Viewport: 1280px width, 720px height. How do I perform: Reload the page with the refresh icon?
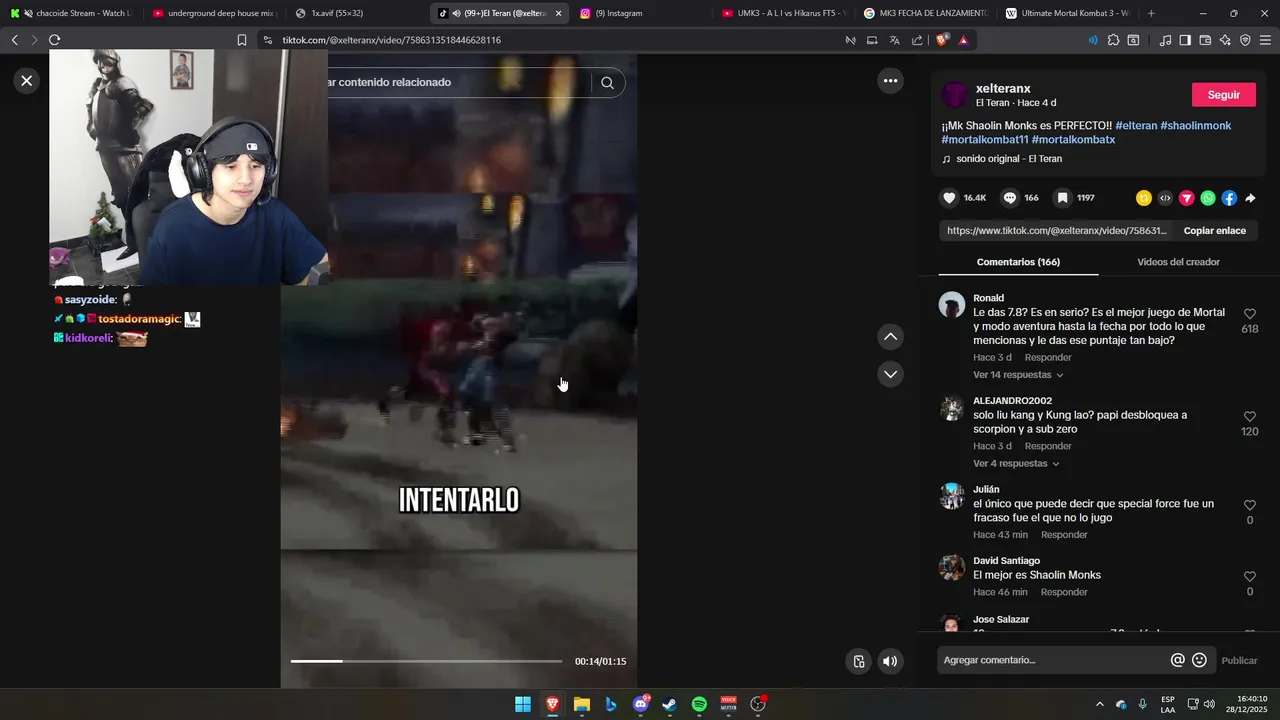(54, 40)
